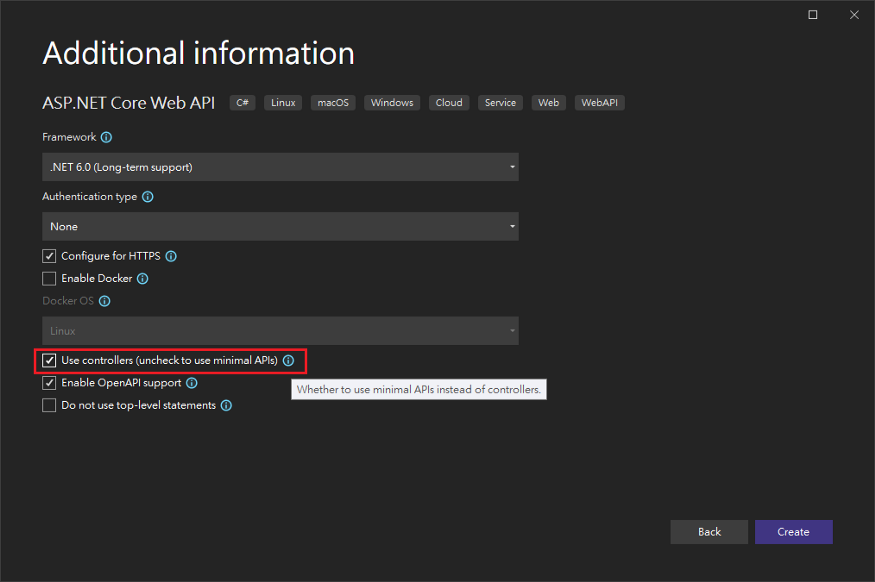
Task: Select the C# project tag
Action: pyautogui.click(x=241, y=102)
